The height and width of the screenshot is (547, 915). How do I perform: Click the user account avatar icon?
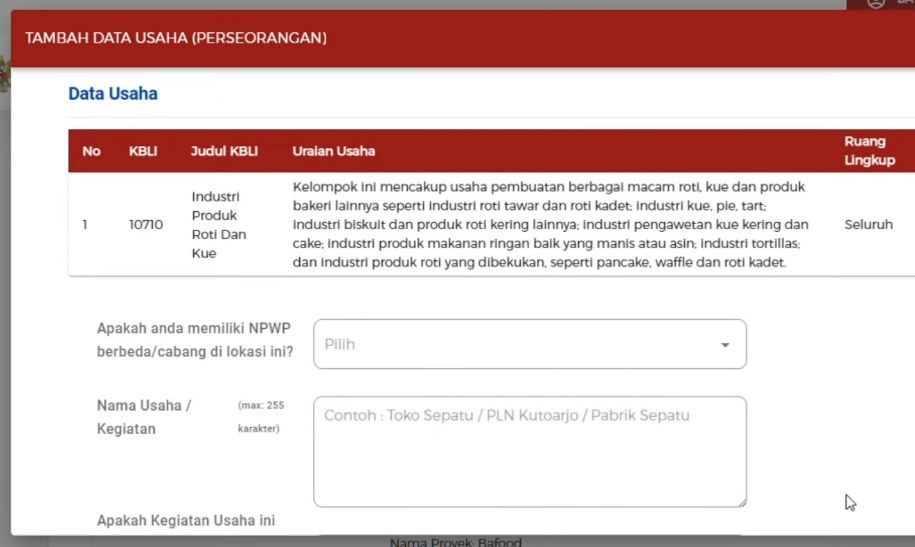pyautogui.click(x=876, y=3)
